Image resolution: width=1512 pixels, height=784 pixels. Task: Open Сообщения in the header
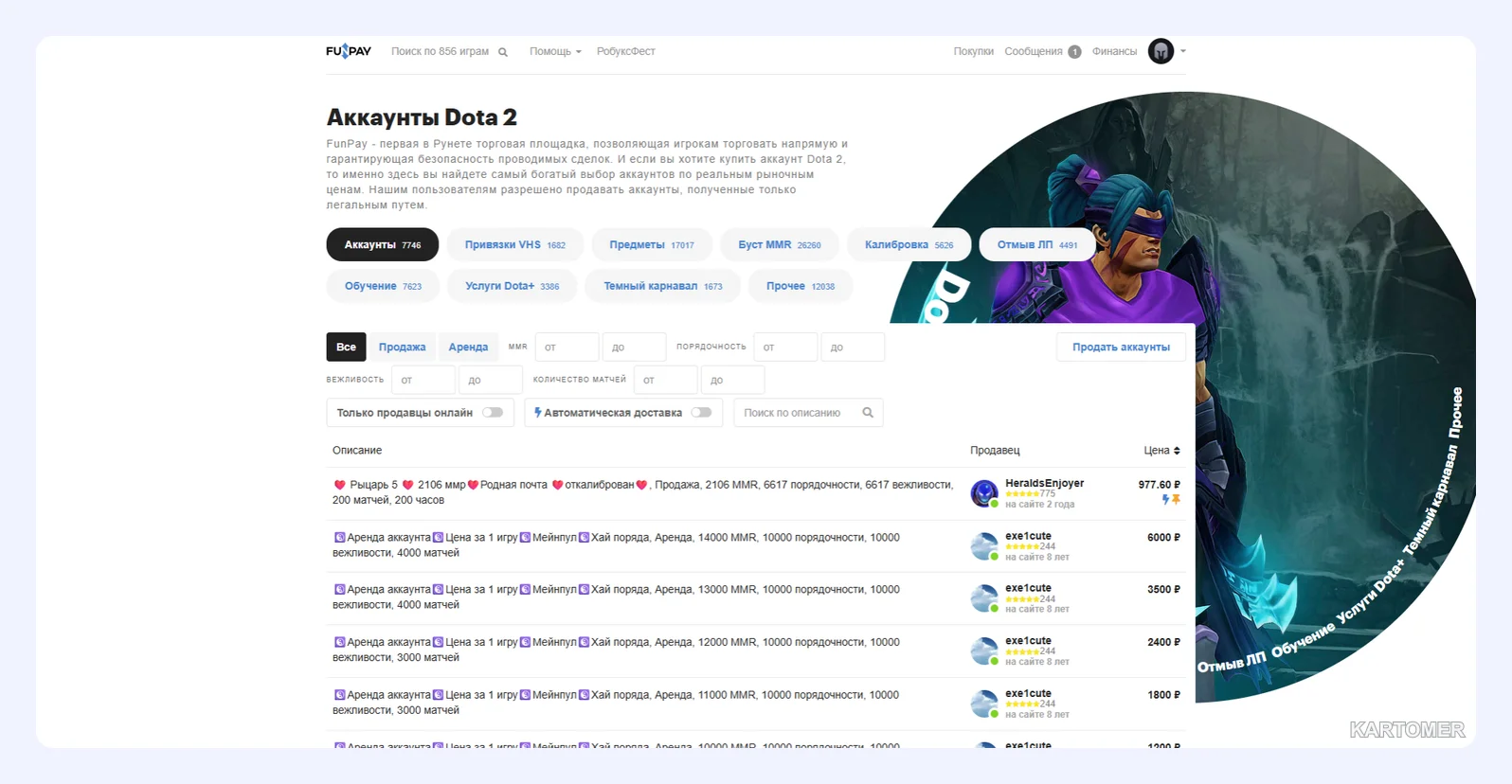[1033, 51]
